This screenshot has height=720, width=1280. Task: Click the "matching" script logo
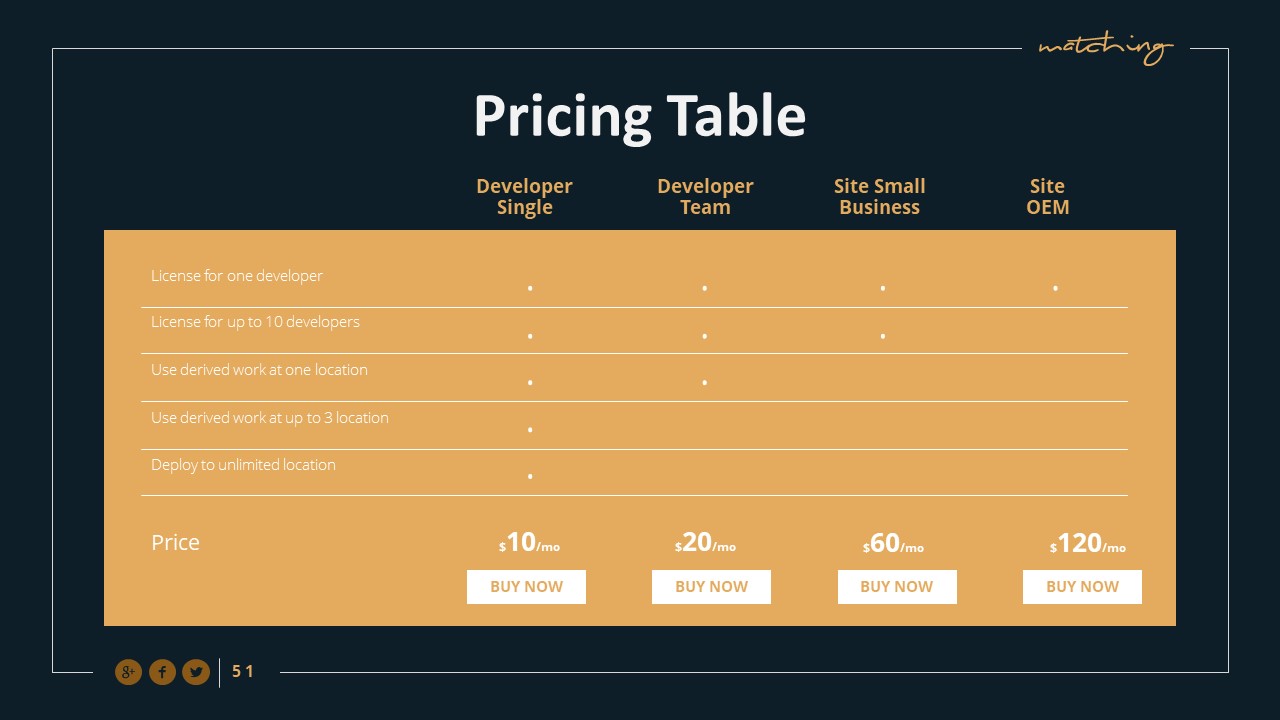(x=1105, y=47)
